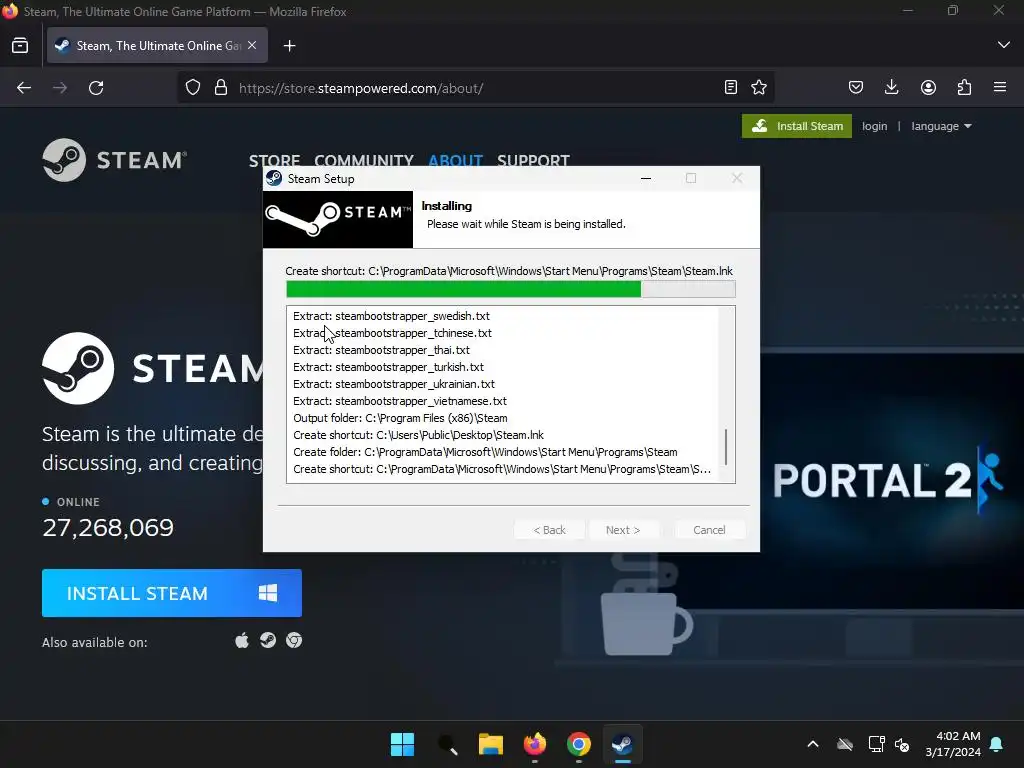1024x768 pixels.
Task: Open the clock showing 4:02 AM
Action: (x=953, y=744)
